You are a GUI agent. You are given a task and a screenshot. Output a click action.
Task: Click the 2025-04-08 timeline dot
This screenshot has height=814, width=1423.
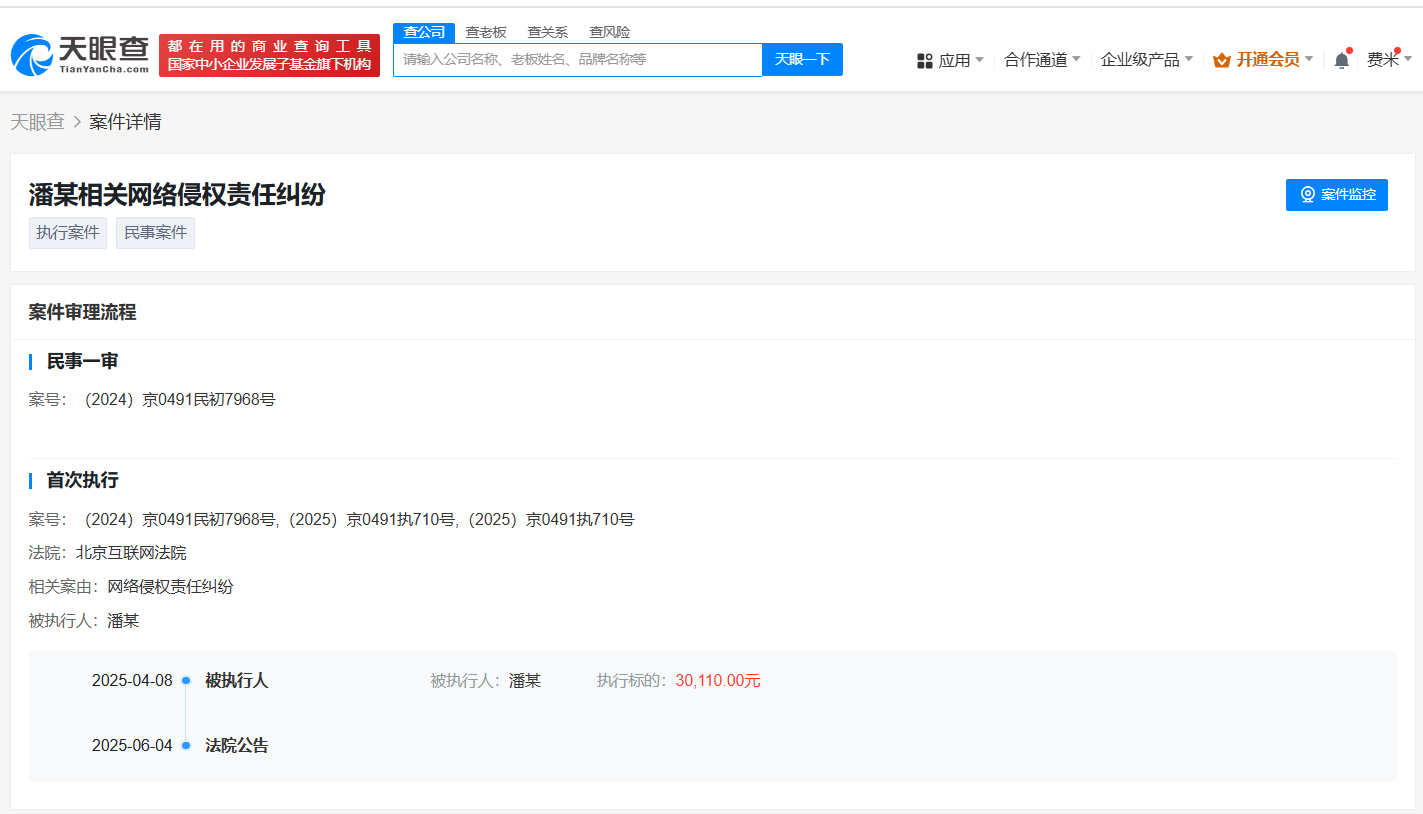click(186, 681)
